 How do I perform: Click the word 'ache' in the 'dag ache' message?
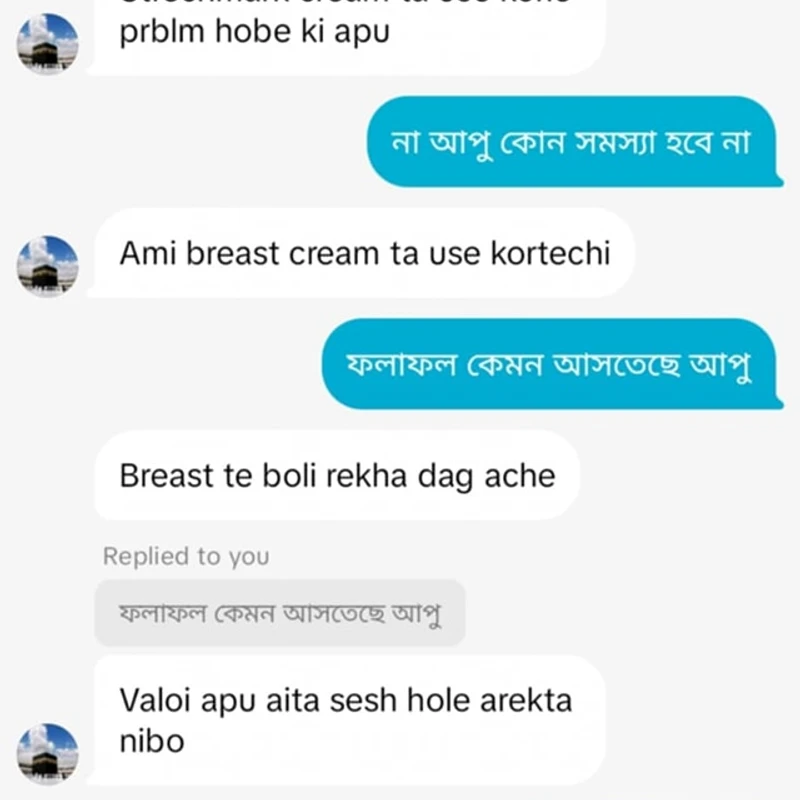(519, 476)
